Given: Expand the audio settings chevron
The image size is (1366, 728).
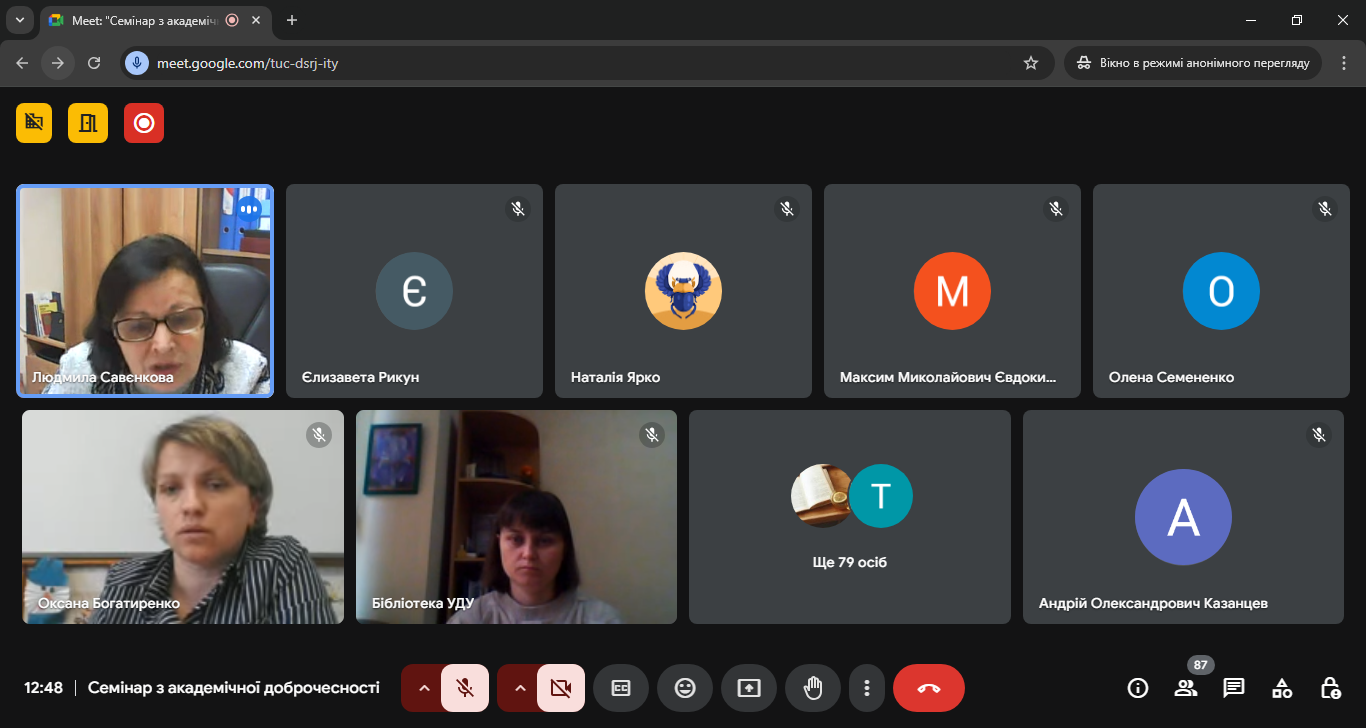Looking at the screenshot, I should (423, 688).
